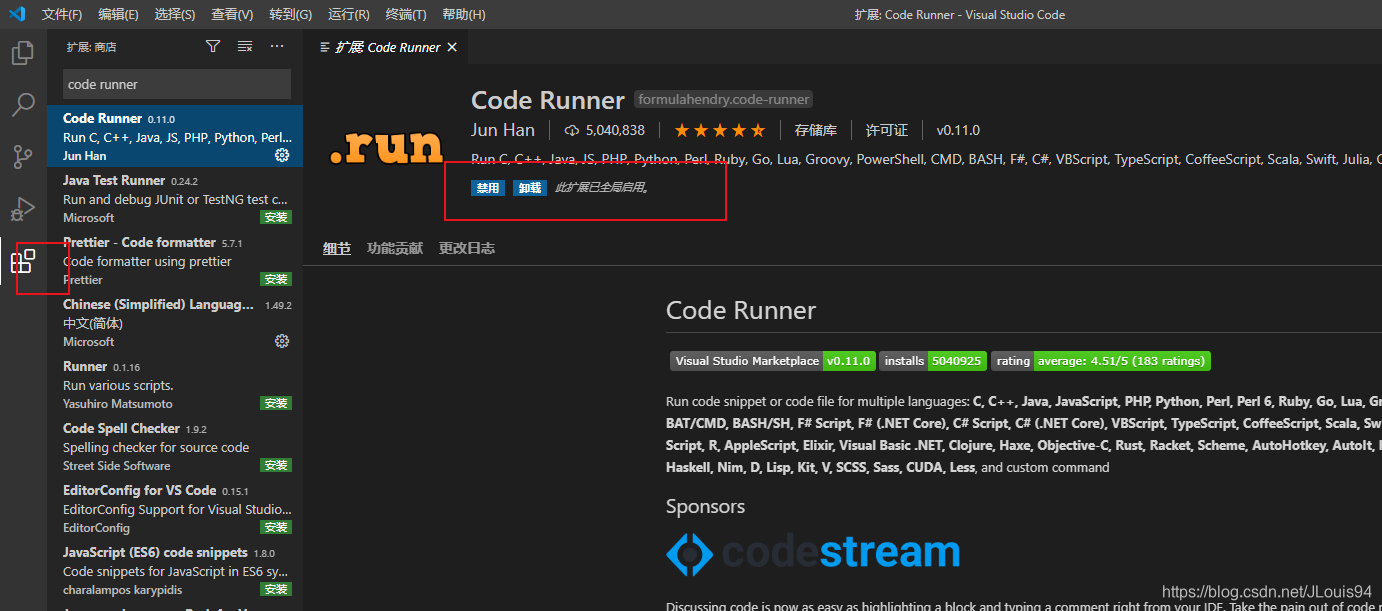Click the extension search box with 'code runner'
This screenshot has width=1382, height=611.
coord(177,84)
